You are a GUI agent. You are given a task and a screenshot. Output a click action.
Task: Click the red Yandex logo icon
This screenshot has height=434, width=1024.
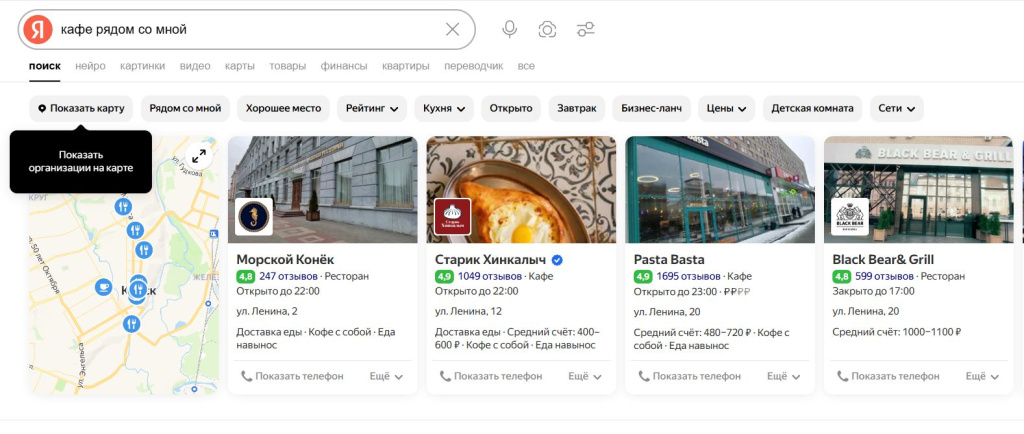click(38, 29)
